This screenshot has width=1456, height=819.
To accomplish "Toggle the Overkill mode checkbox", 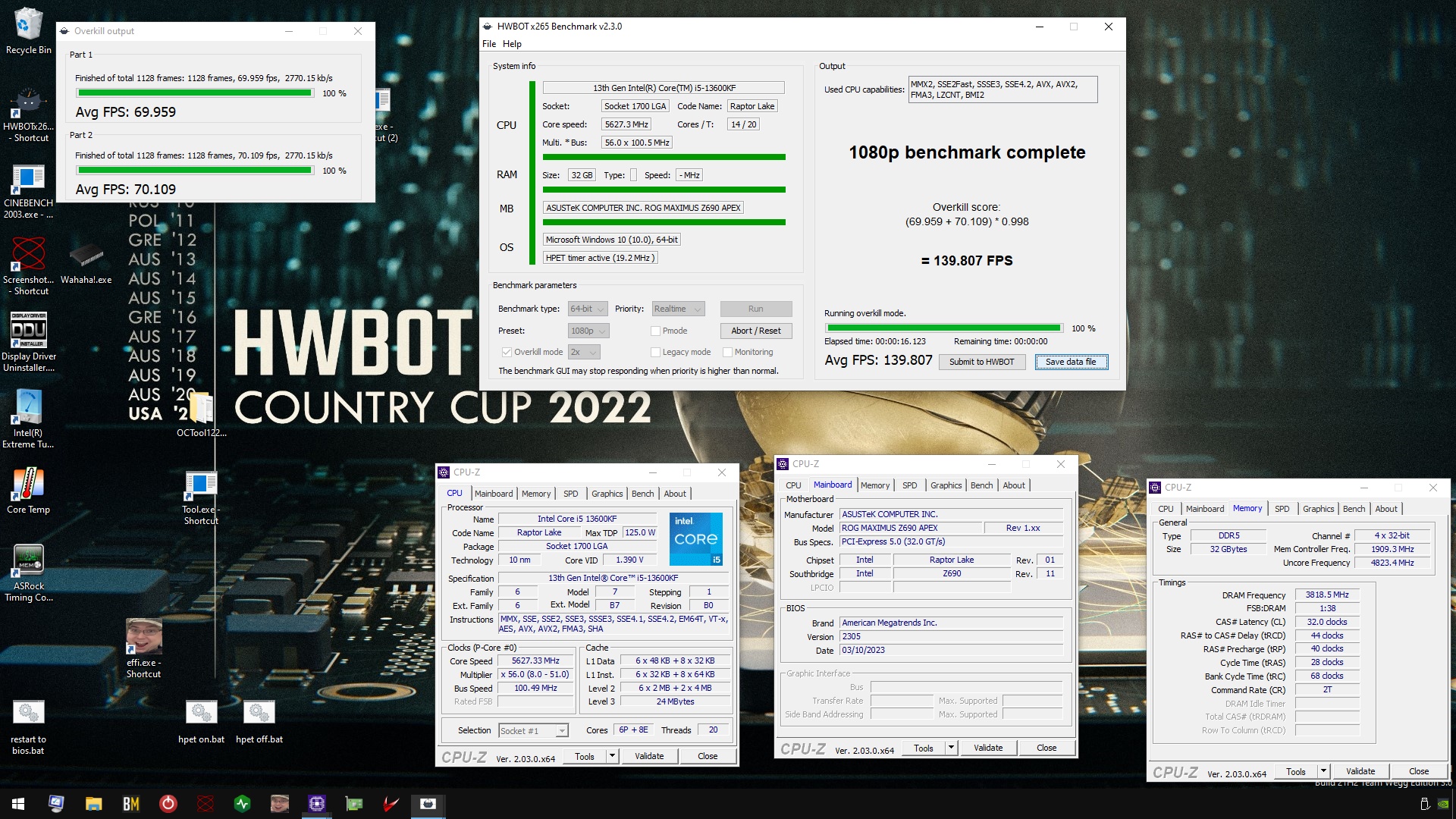I will (x=506, y=352).
